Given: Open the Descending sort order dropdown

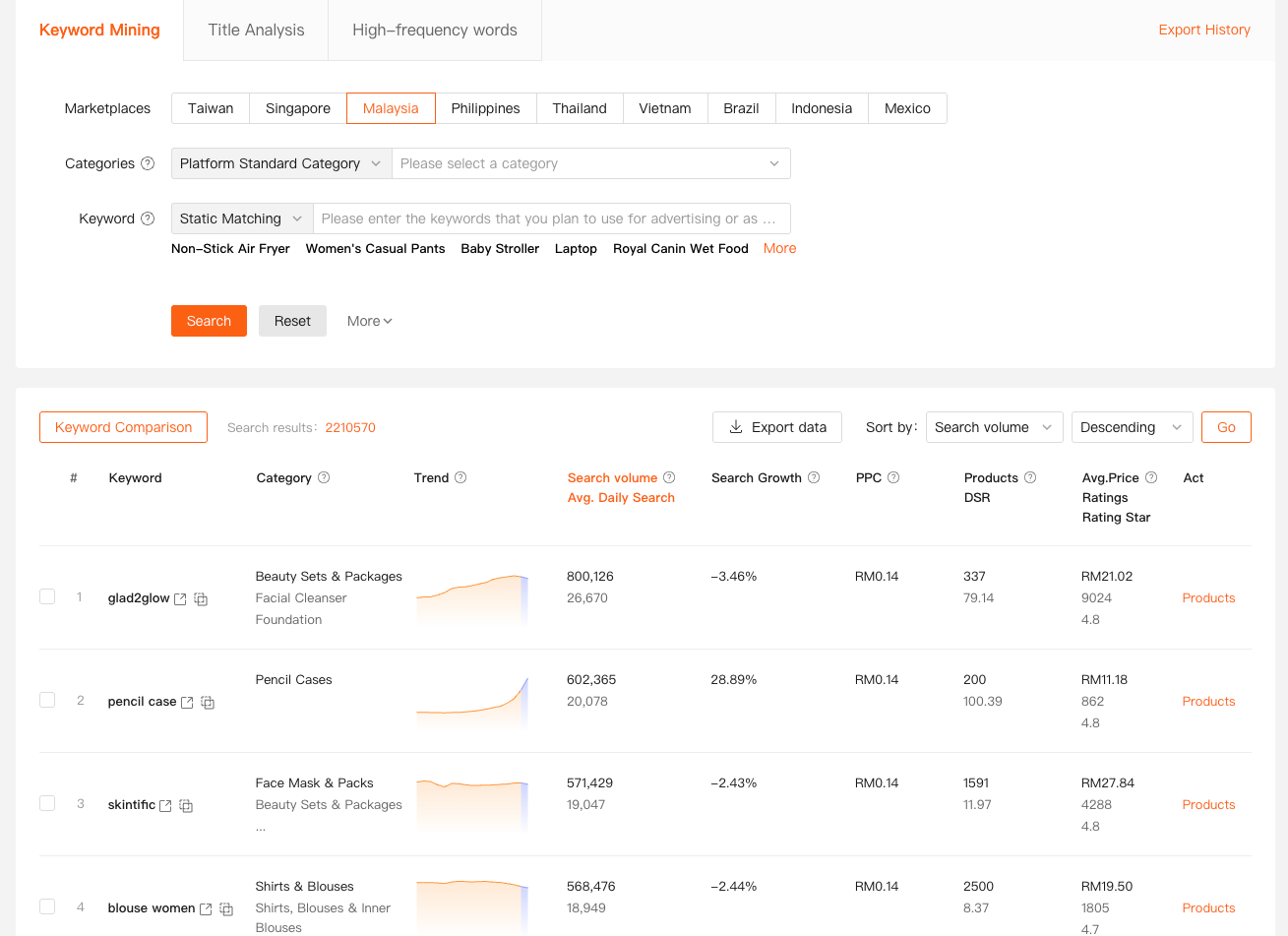Looking at the screenshot, I should [1132, 427].
